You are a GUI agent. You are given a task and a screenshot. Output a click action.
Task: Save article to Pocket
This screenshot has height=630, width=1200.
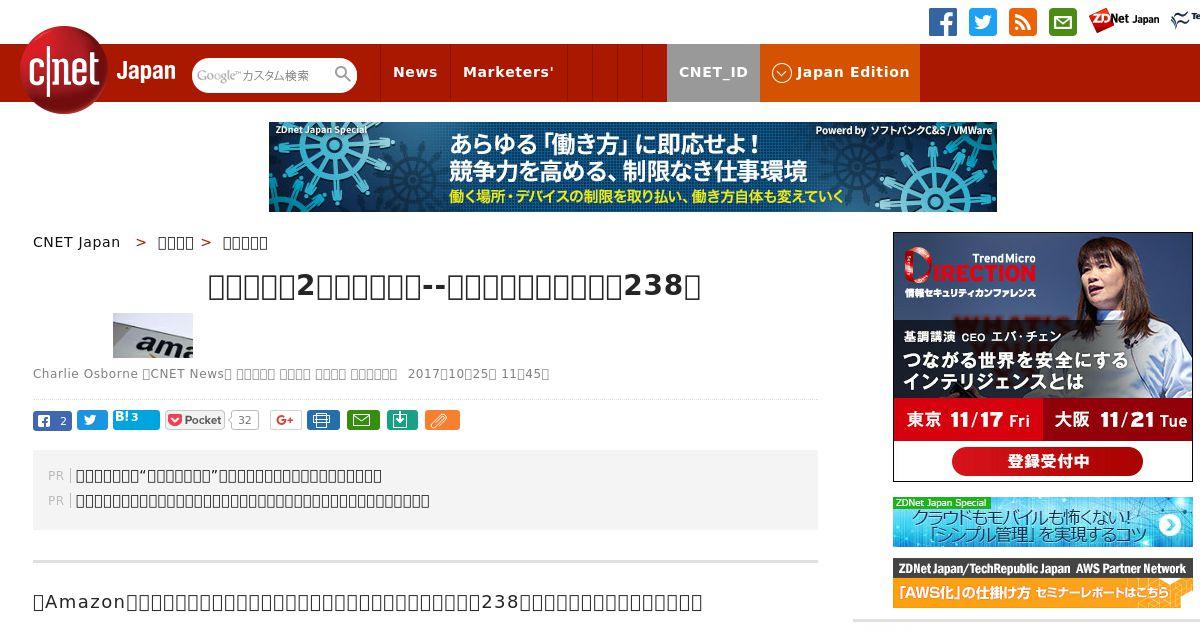(195, 420)
